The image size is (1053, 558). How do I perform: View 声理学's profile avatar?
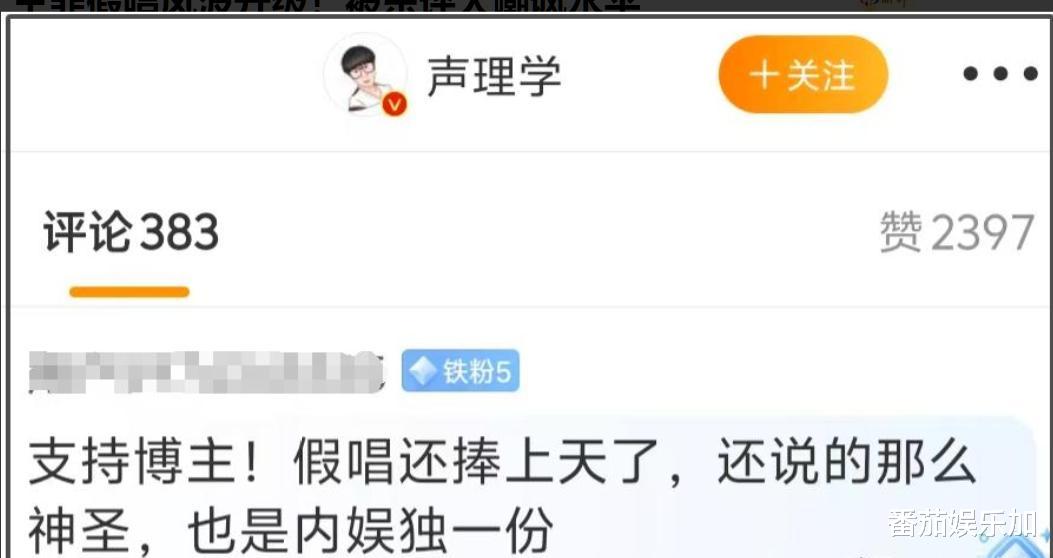point(365,75)
